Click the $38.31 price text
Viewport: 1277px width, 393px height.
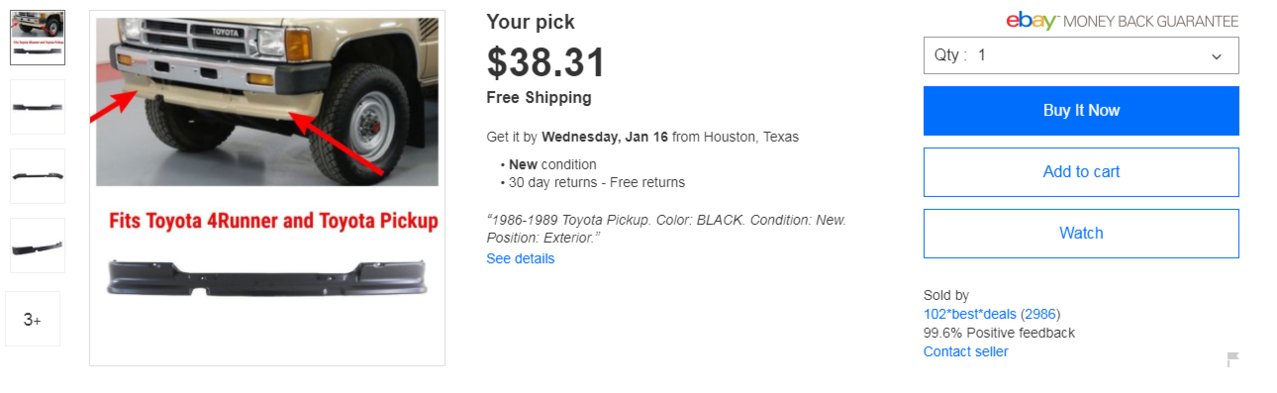(546, 63)
